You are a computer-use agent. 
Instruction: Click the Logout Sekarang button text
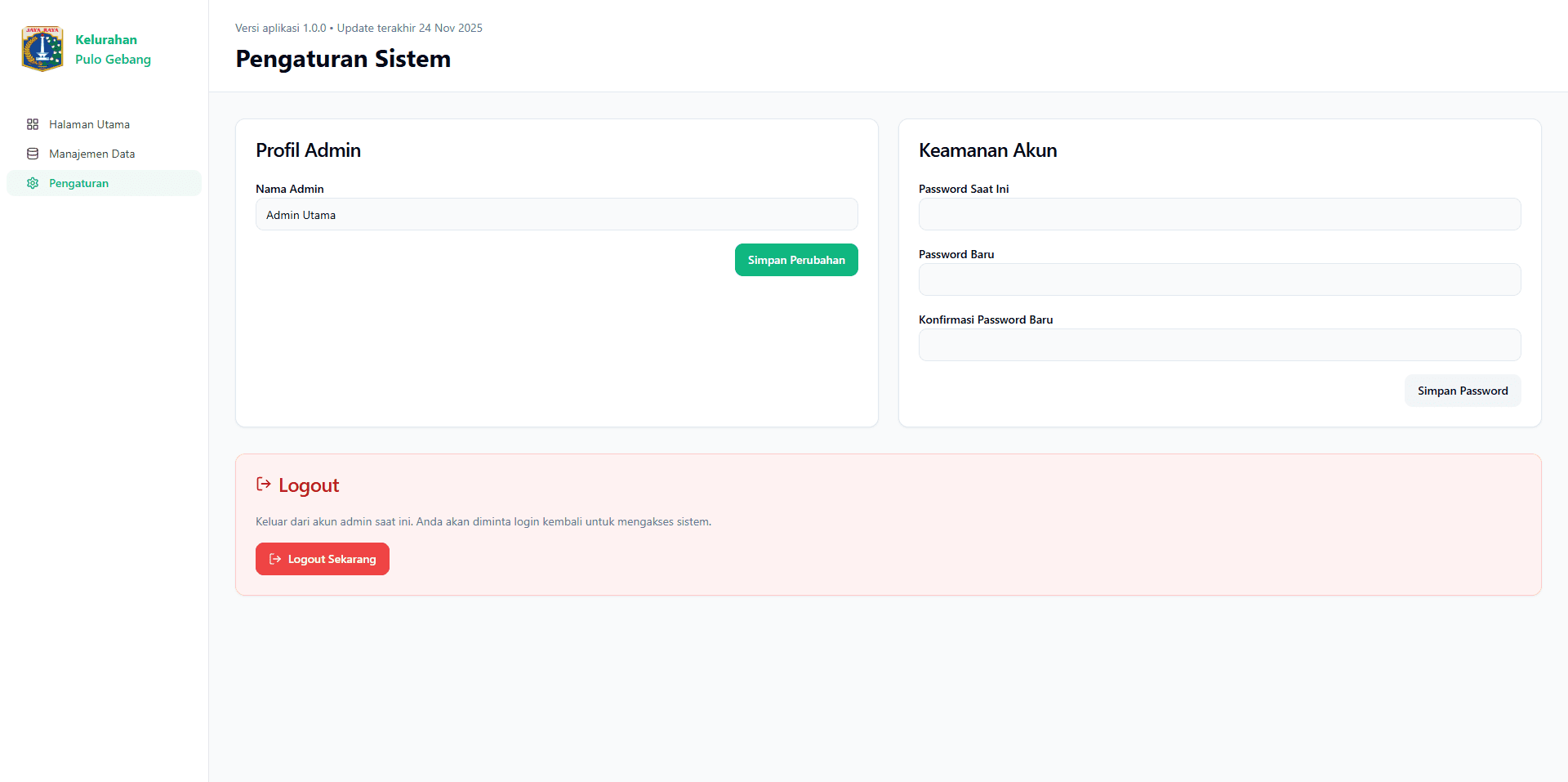[332, 559]
